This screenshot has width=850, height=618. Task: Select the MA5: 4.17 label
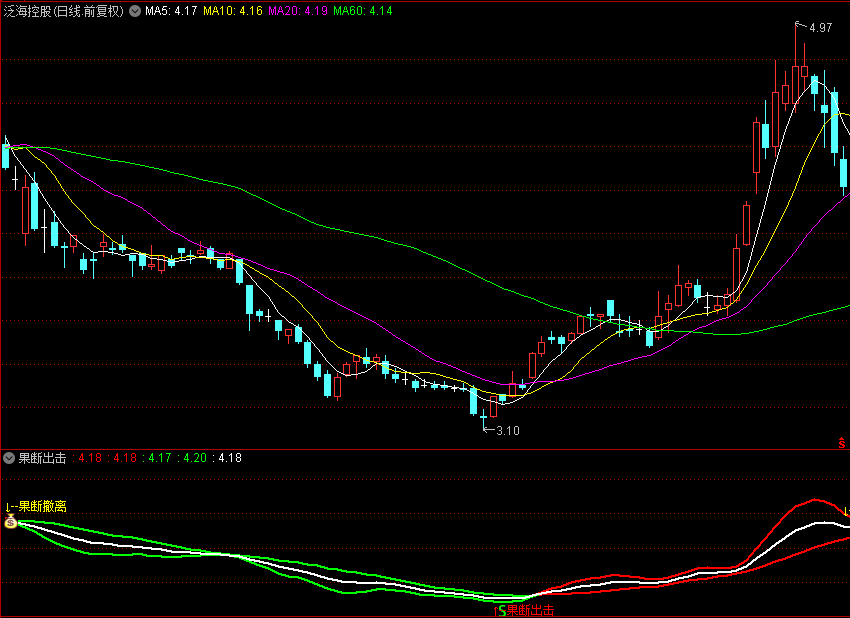[x=171, y=11]
